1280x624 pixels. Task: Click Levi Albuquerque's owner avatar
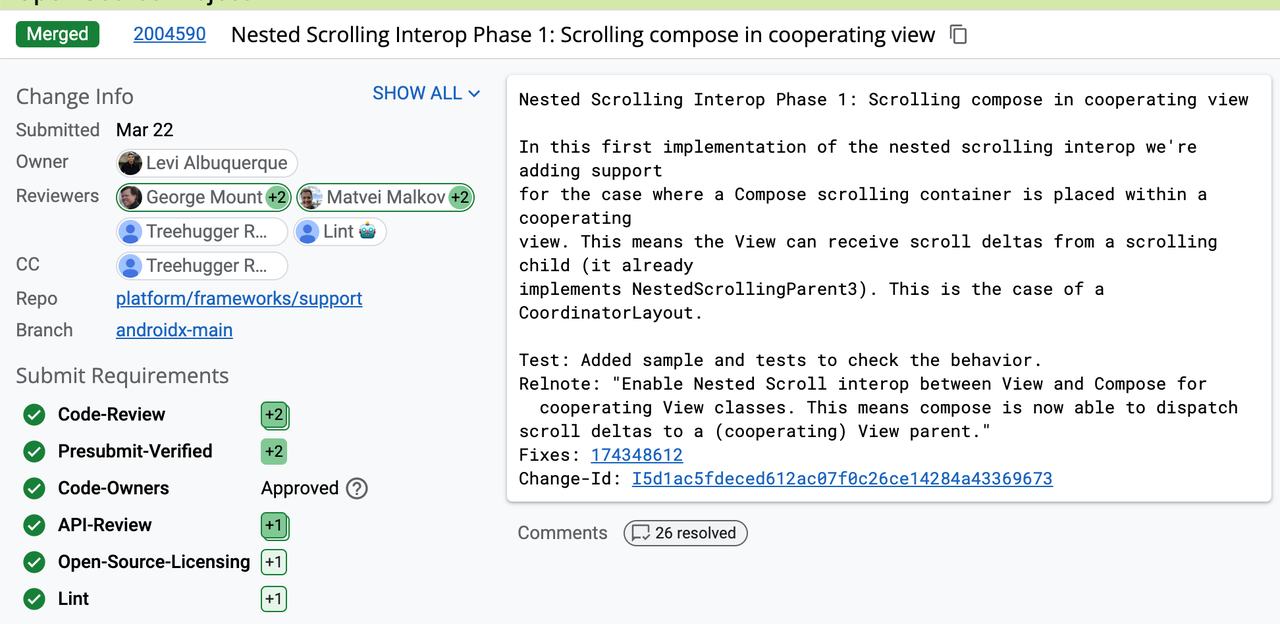click(x=130, y=163)
